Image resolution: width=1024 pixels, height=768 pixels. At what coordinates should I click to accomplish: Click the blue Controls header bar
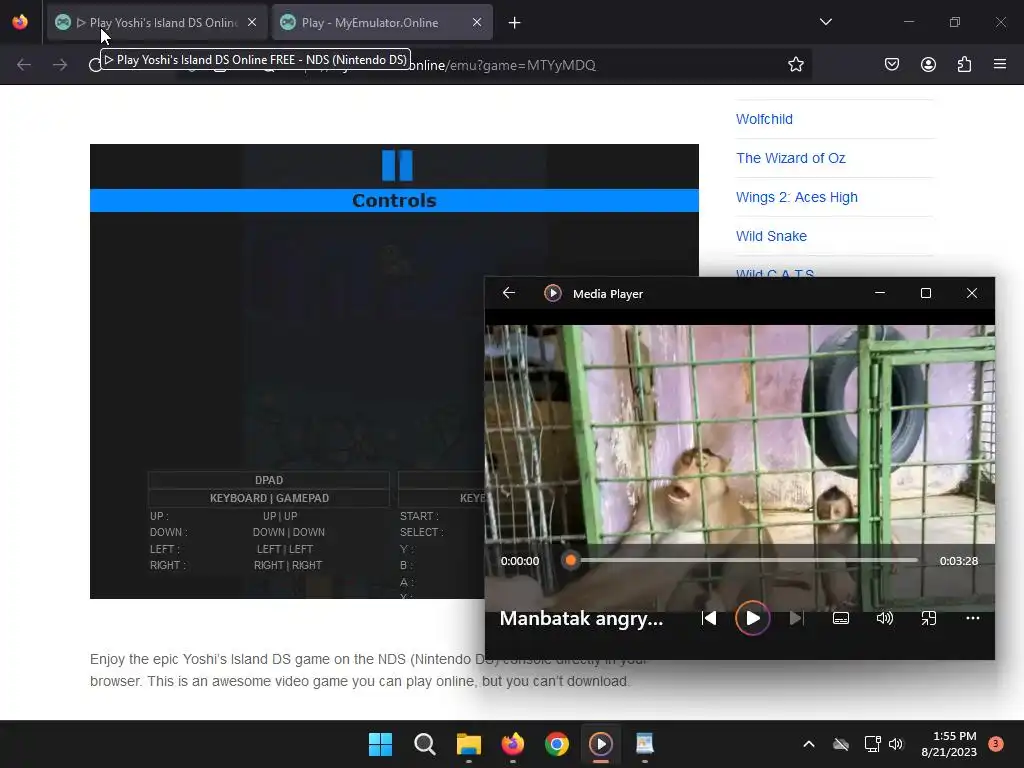394,200
